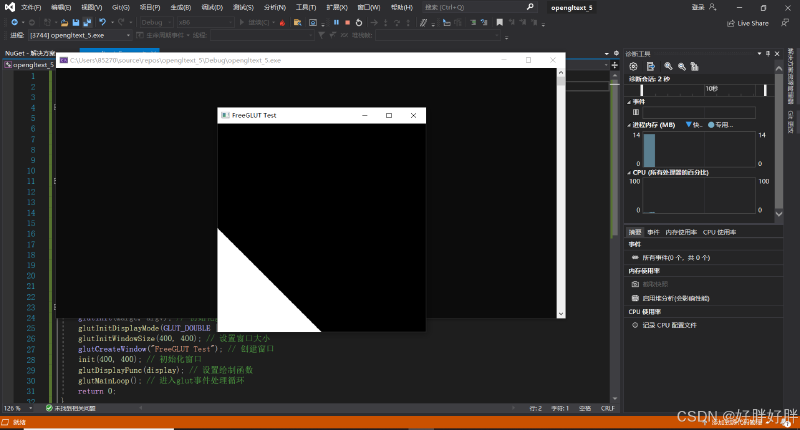The height and width of the screenshot is (430, 800).
Task: Open NuGet solution tab
Action: [x=30, y=53]
